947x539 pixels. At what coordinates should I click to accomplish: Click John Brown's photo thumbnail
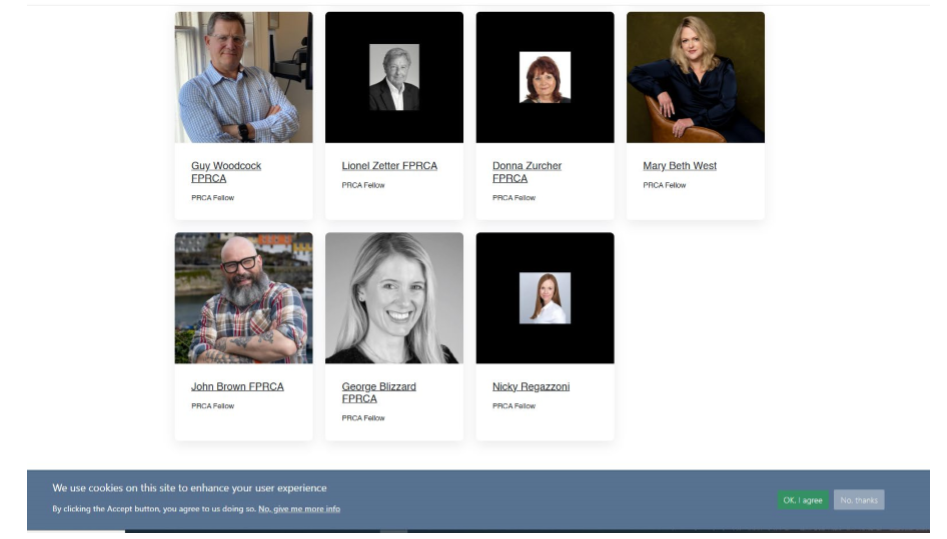(244, 298)
